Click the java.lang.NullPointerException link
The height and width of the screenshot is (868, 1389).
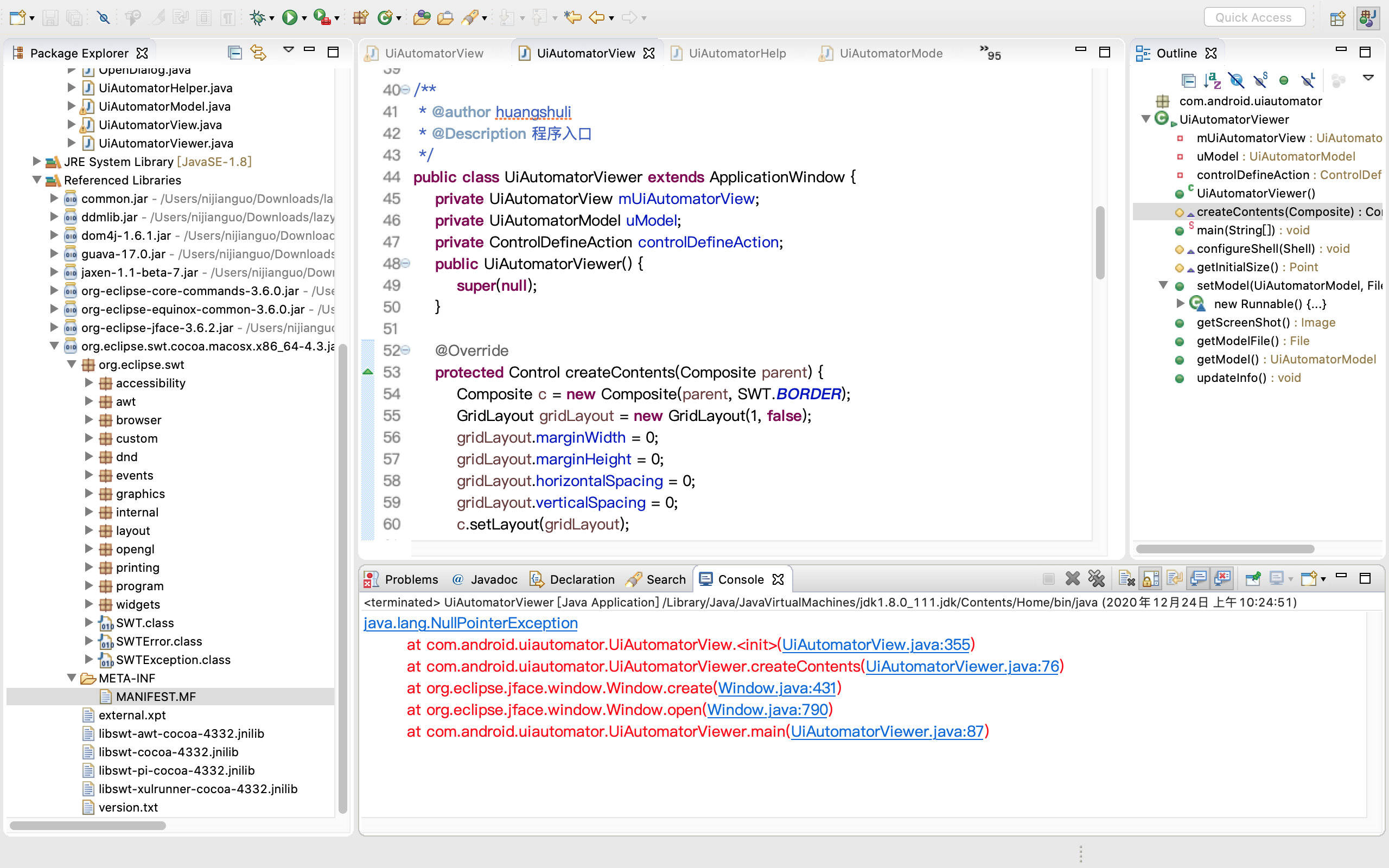[470, 622]
